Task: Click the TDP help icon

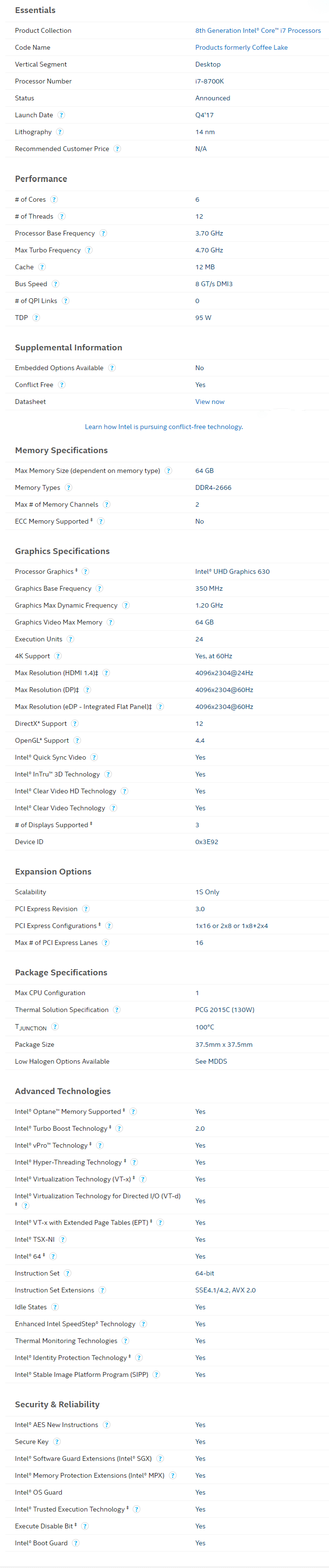Action: [x=36, y=318]
